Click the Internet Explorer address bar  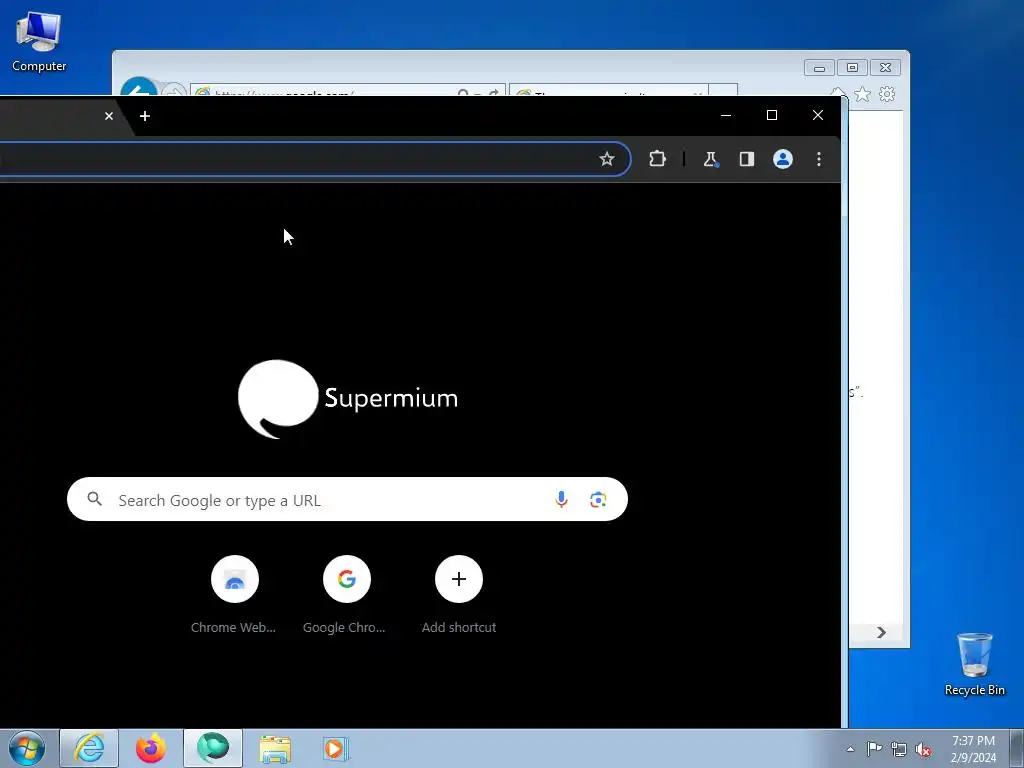pyautogui.click(x=347, y=90)
